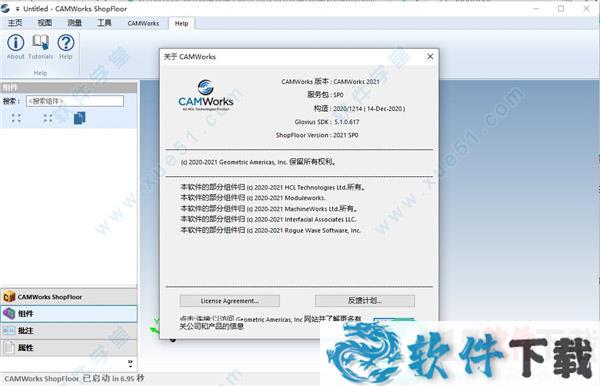This screenshot has height=386, width=600.
Task: Open the About icon in the Help ribbon
Action: (x=16, y=42)
